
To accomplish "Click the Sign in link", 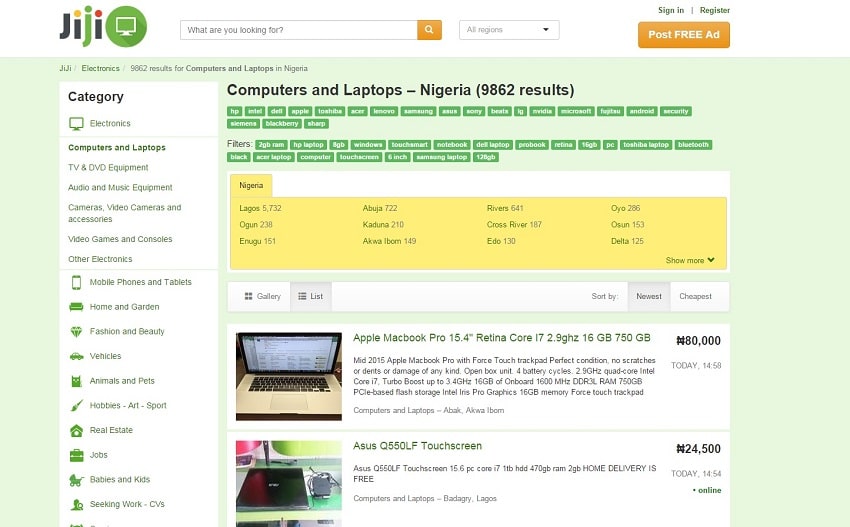I will point(671,10).
